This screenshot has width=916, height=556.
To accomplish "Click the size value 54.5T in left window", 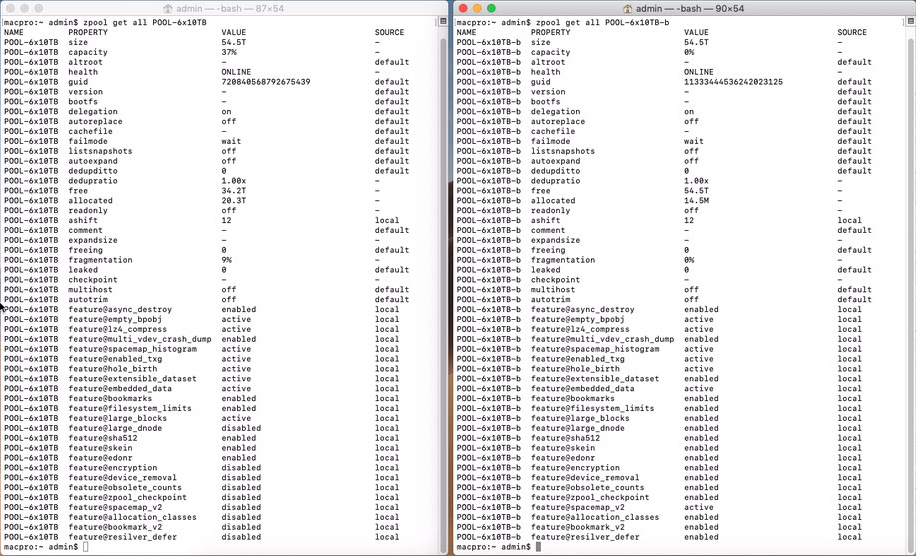I will (234, 42).
